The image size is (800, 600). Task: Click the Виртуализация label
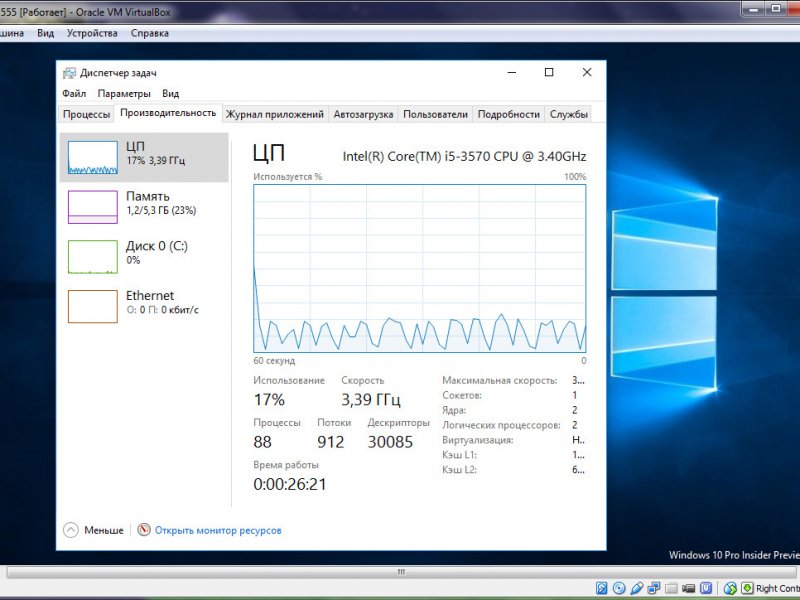(x=478, y=440)
